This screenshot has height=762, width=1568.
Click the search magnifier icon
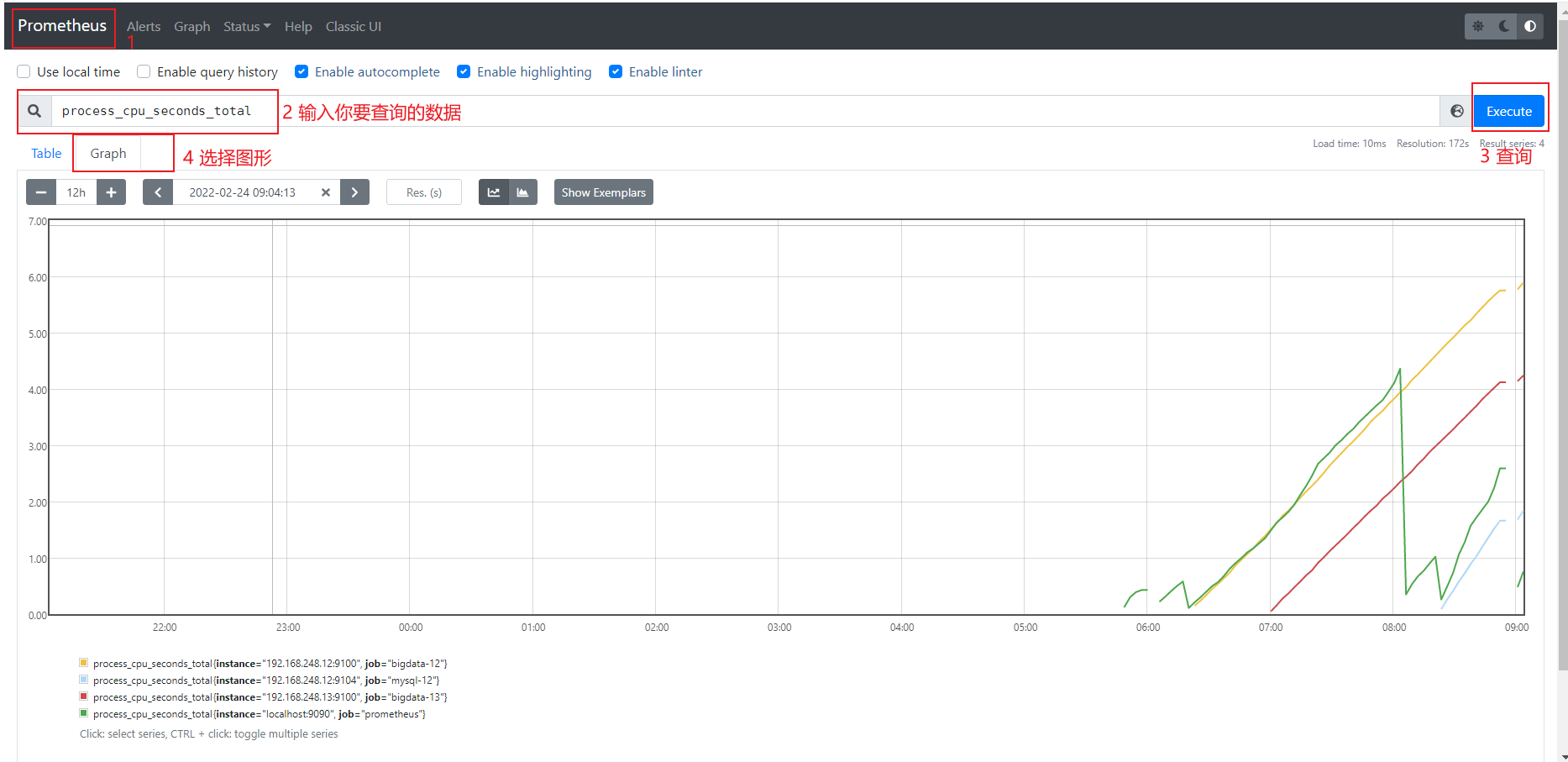coord(34,111)
